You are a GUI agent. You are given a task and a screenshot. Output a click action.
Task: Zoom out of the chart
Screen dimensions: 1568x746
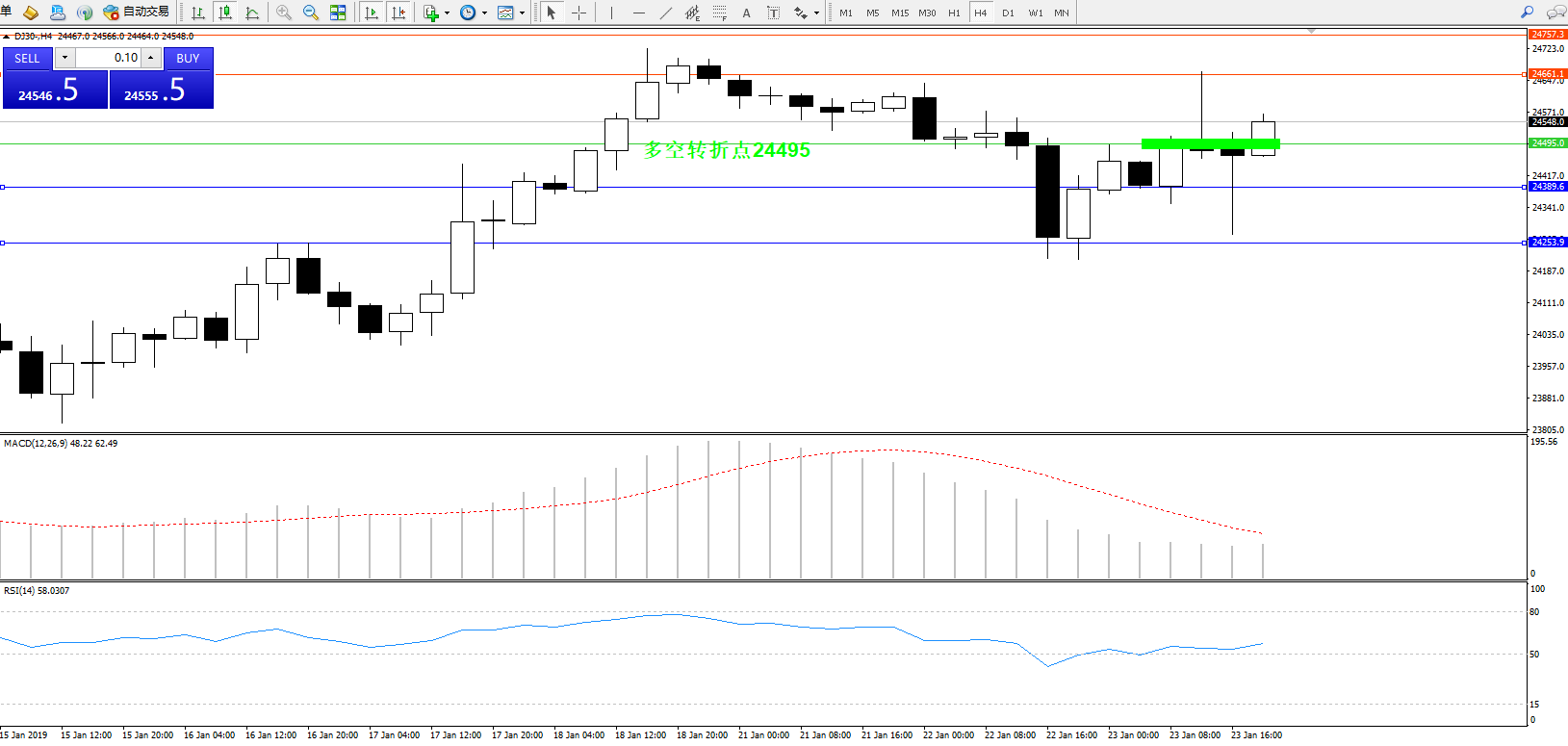point(311,13)
